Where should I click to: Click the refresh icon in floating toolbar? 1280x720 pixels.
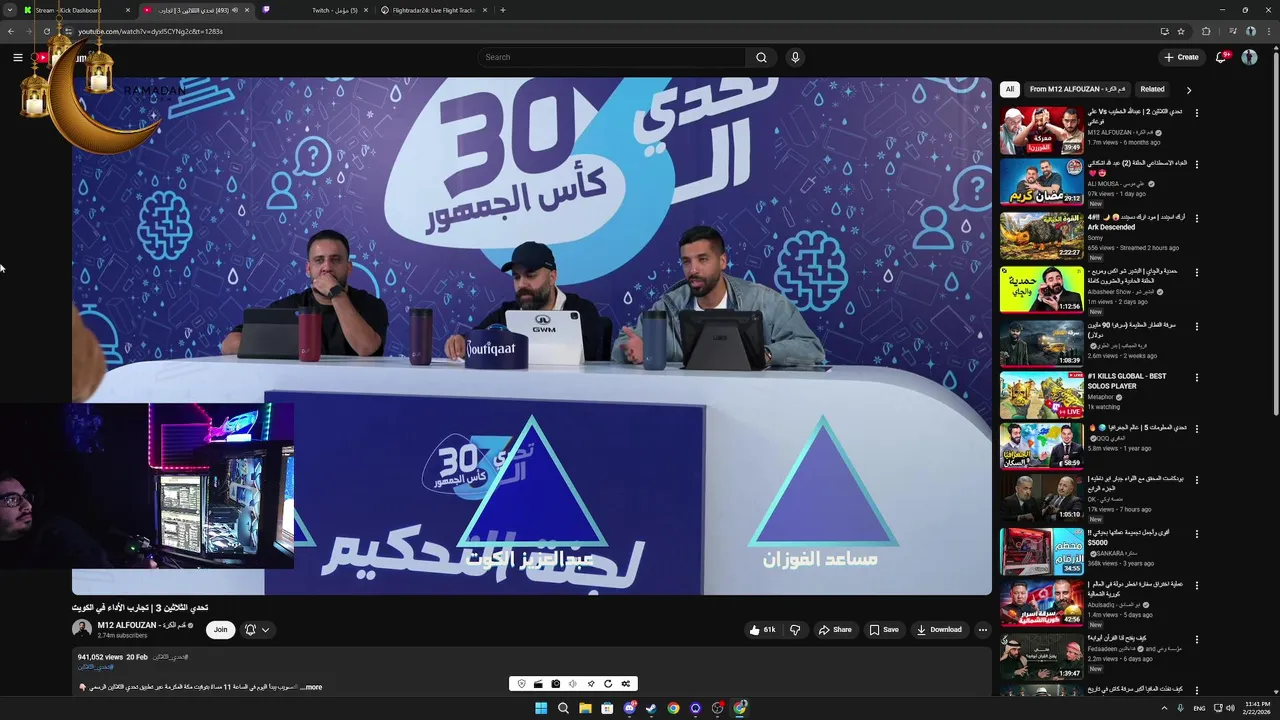pos(608,684)
